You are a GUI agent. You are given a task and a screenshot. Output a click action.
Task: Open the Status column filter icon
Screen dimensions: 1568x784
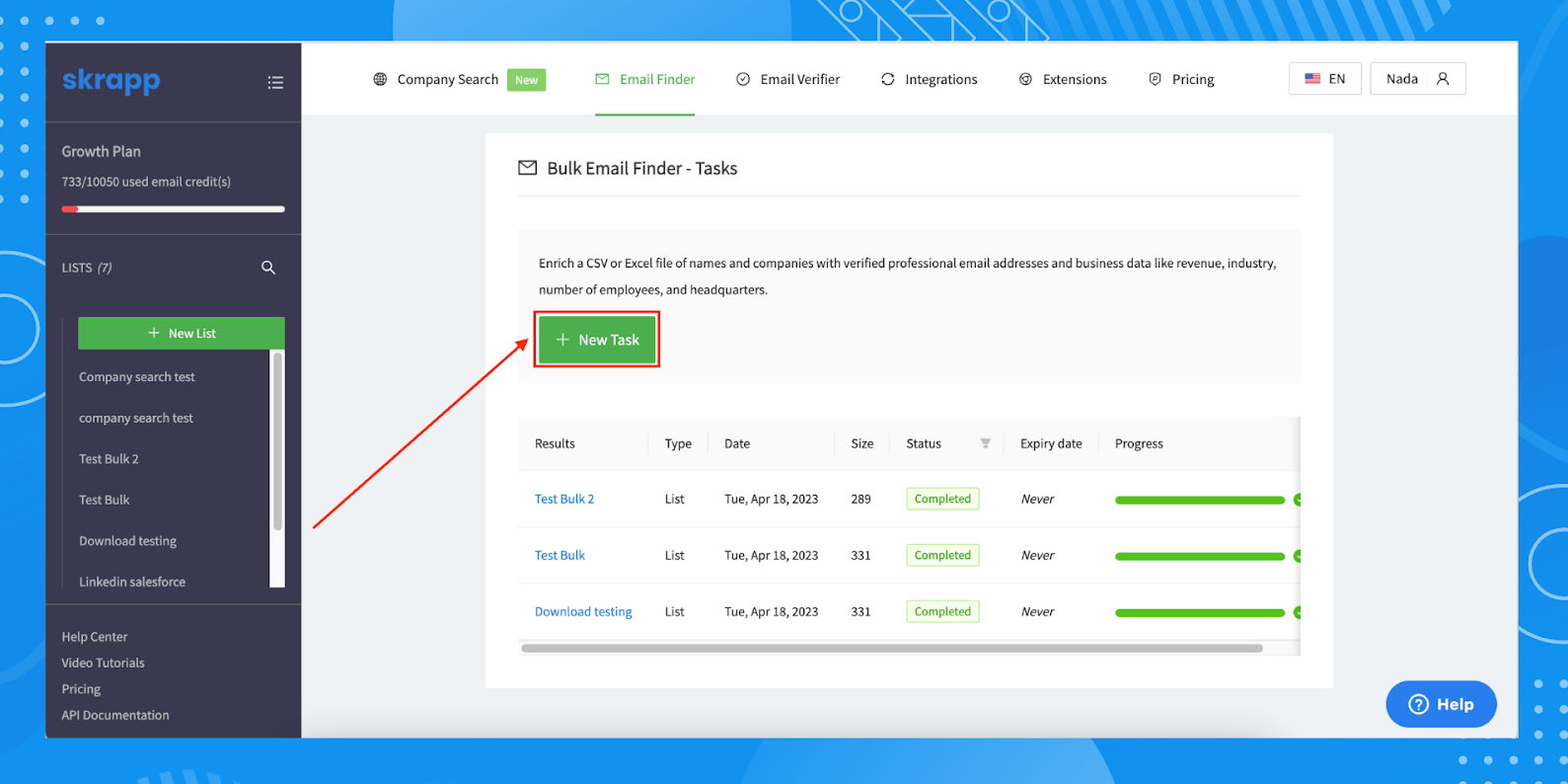(985, 443)
